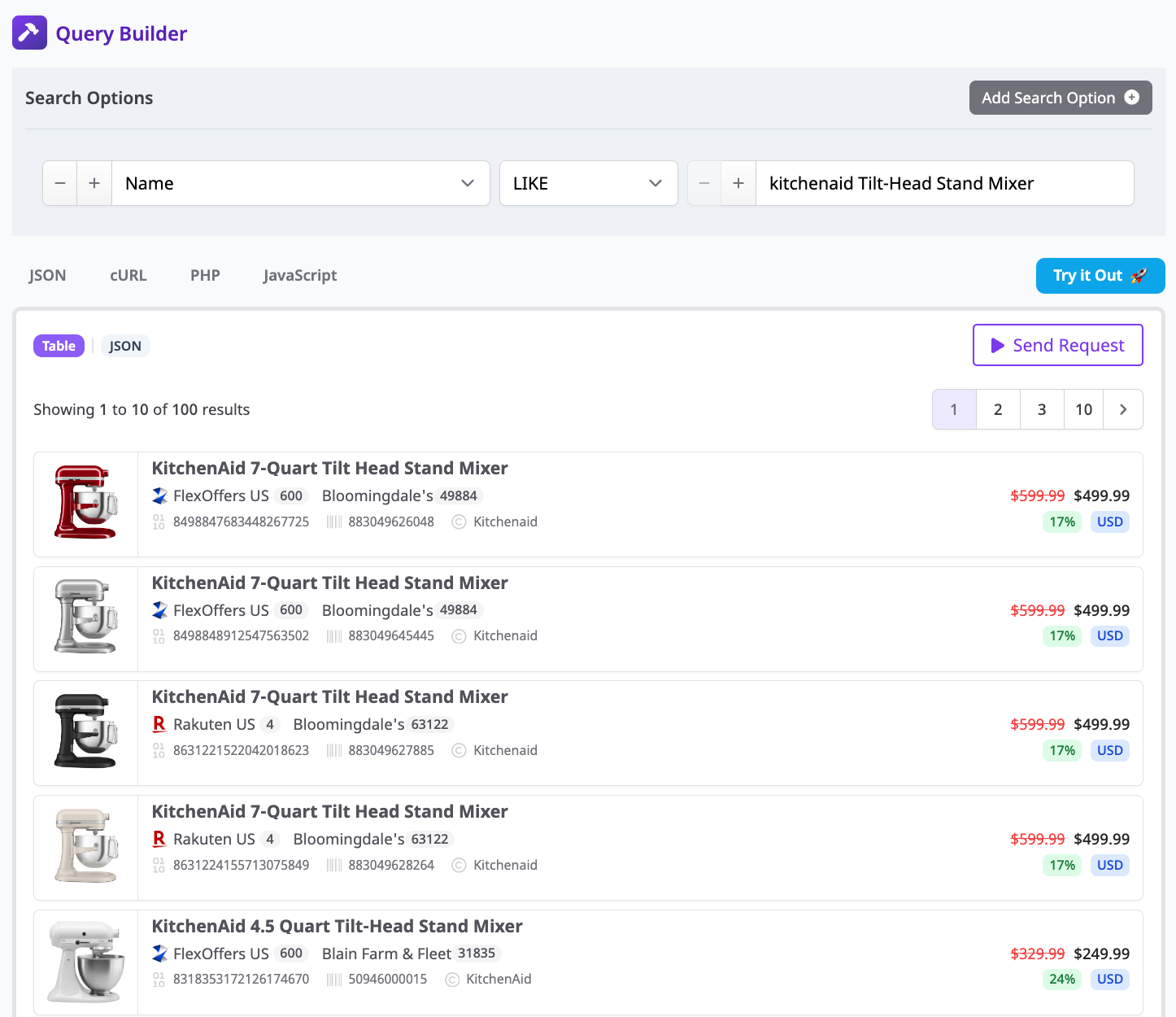Click FlexOffers icon in second result row
1176x1017 pixels.
point(159,610)
